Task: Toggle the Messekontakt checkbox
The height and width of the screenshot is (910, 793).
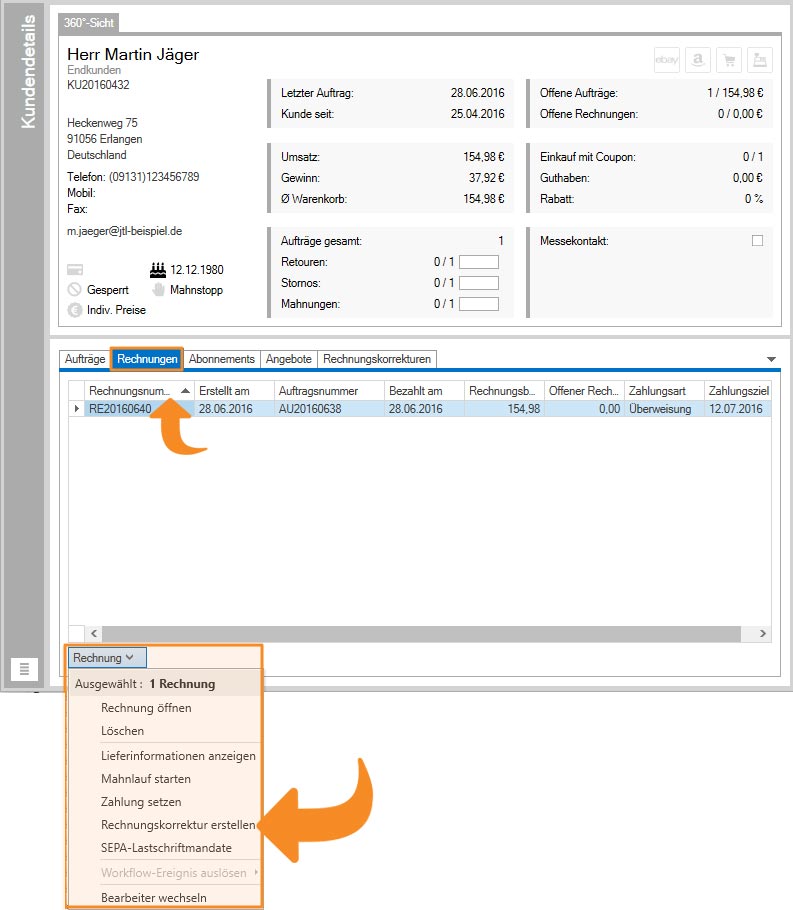Action: coord(757,241)
